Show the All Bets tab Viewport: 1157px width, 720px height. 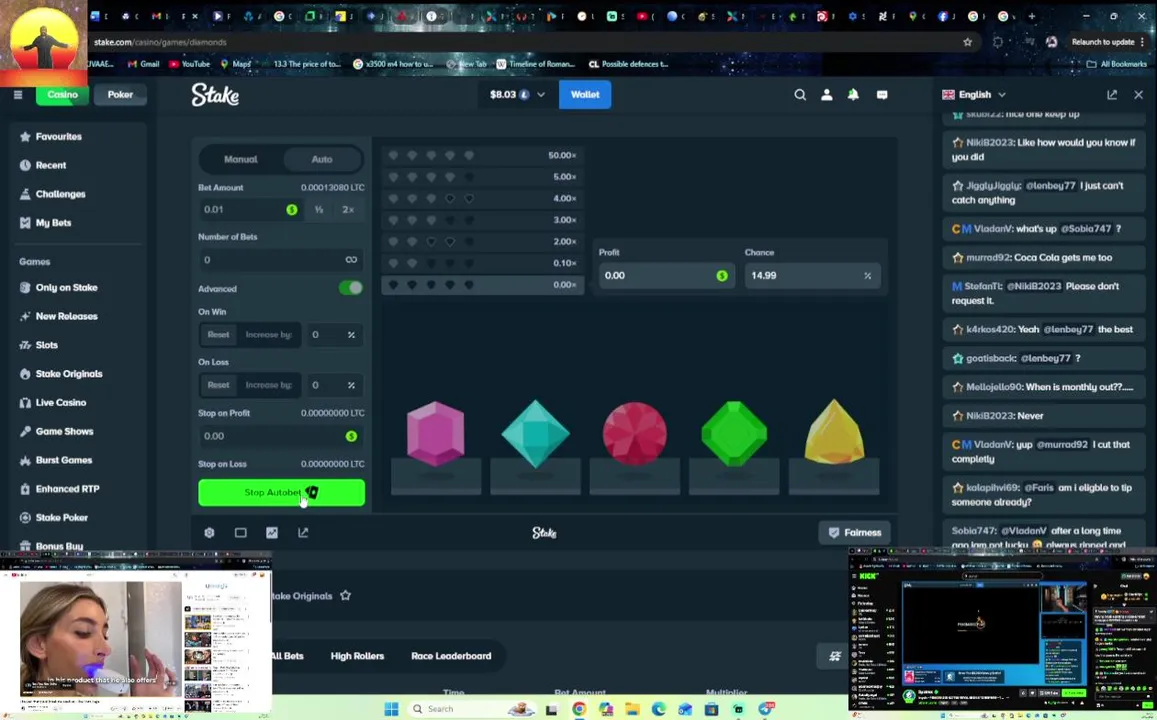(x=287, y=656)
